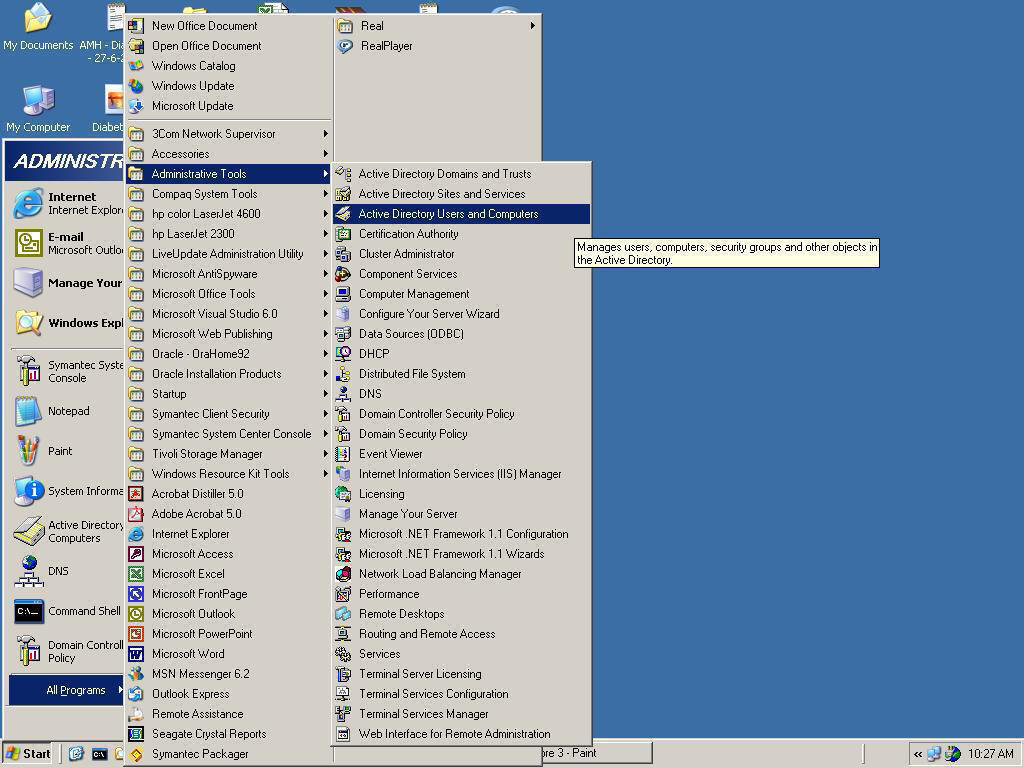The image size is (1024, 768).
Task: Click the Computer Management icon
Action: tap(343, 294)
